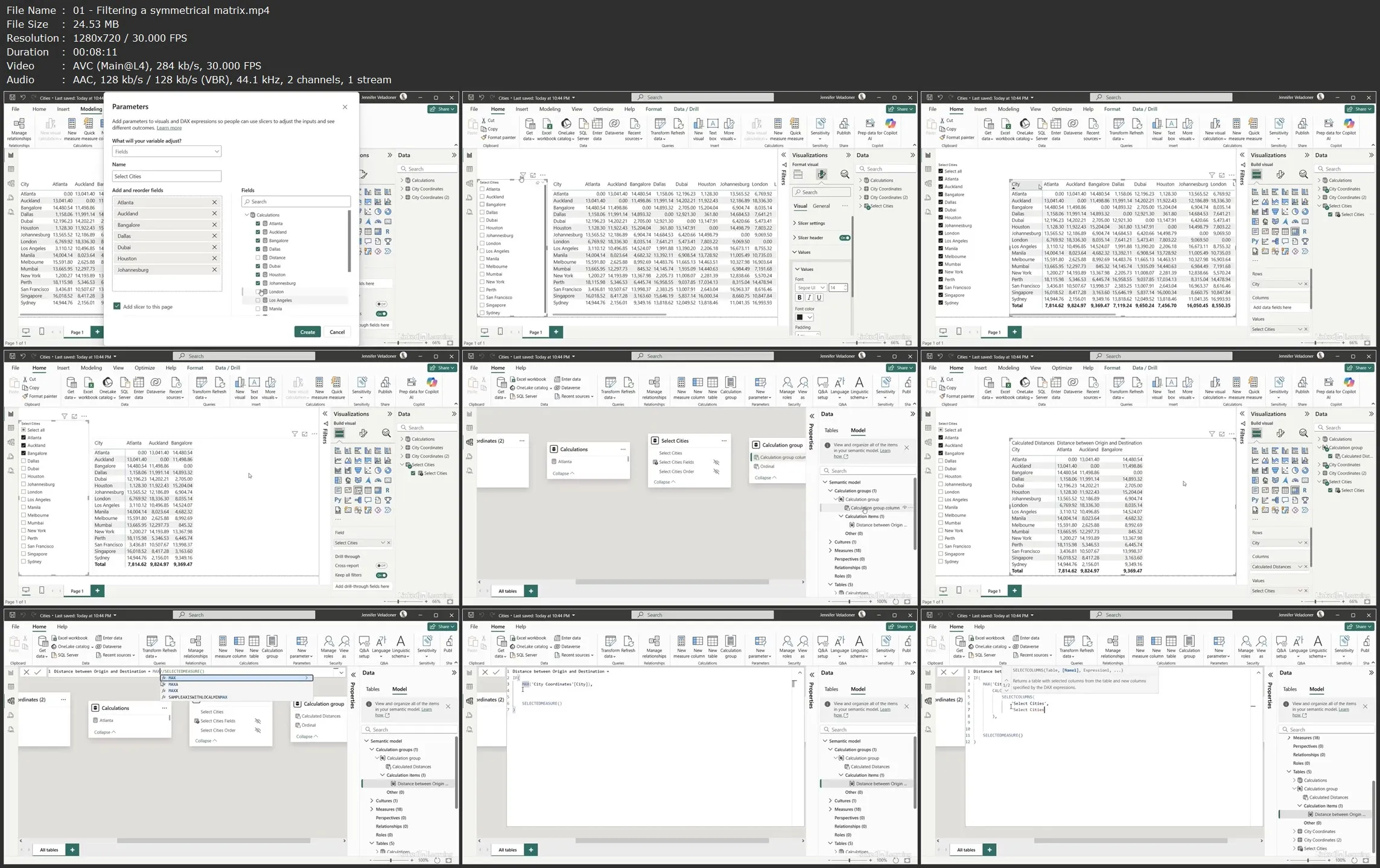Viewport: 1380px width, 868px height.
Task: Turn off the Slicer header toggle
Action: (x=844, y=238)
